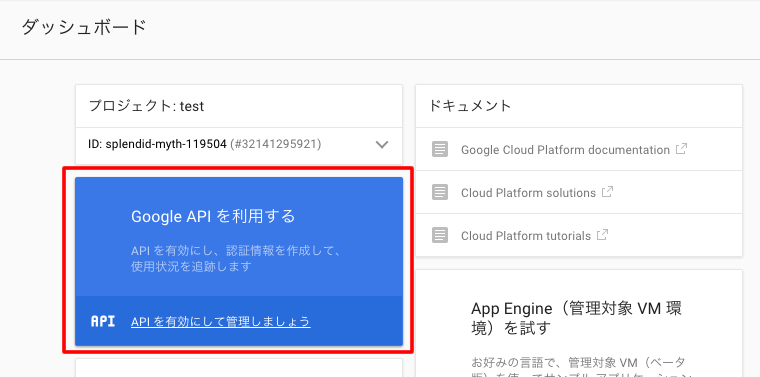Click document icon beside Cloud Platform solutions
Screen dimensions: 760x377
pyautogui.click(x=440, y=192)
